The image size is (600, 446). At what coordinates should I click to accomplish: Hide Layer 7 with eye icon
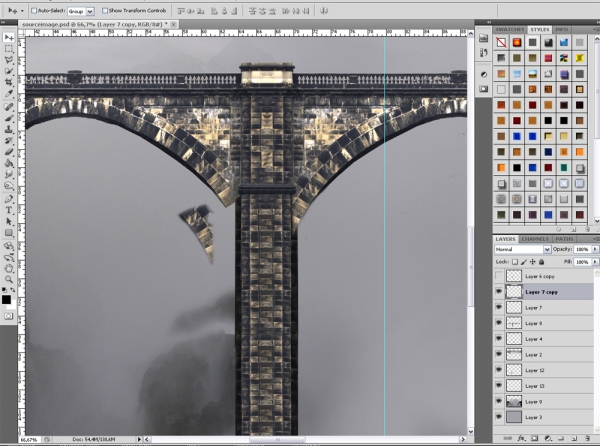(499, 307)
